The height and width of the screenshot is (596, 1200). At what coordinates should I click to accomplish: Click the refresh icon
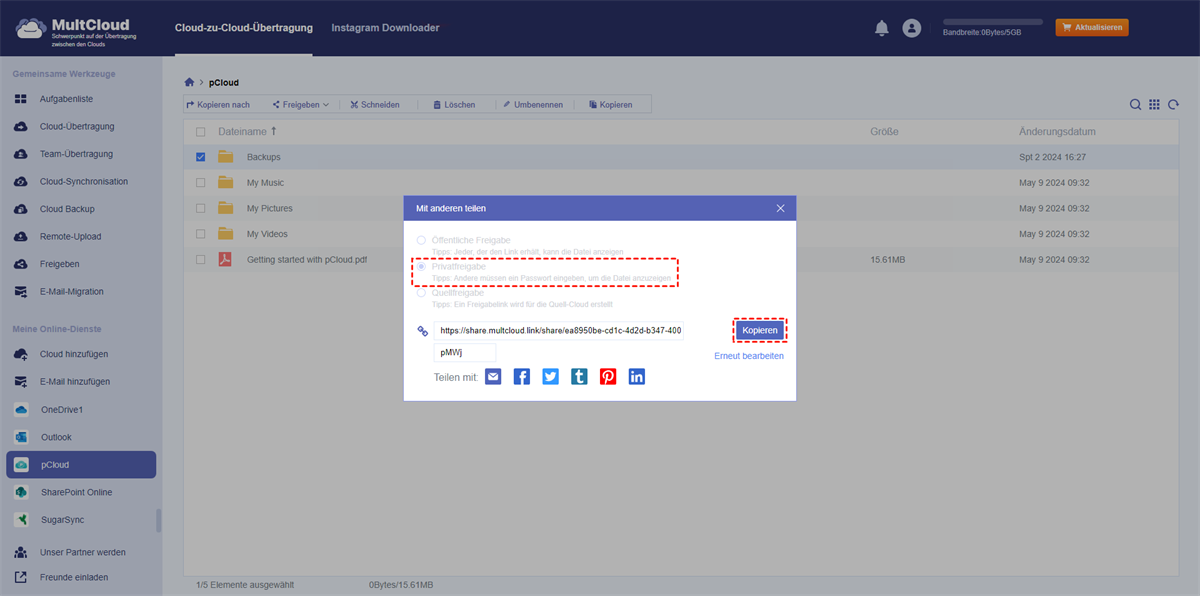tap(1173, 104)
